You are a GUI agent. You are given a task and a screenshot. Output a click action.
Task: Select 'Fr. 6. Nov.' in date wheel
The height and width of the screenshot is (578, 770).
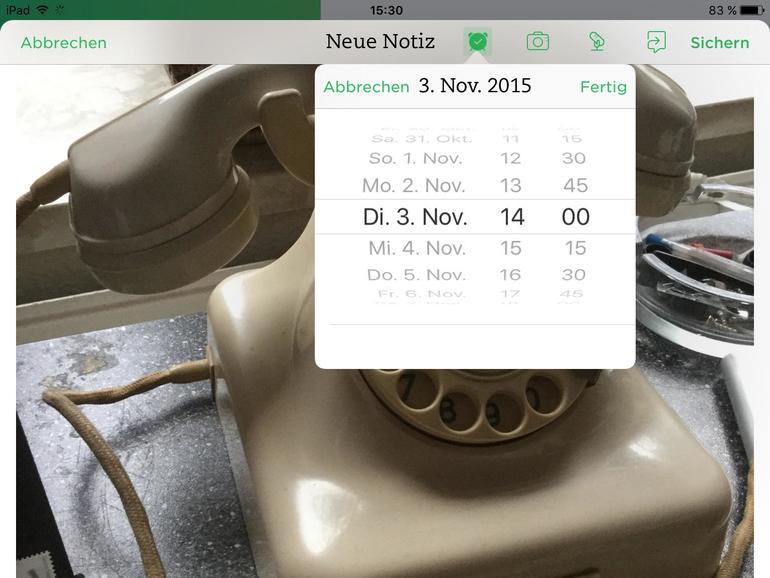pyautogui.click(x=421, y=294)
